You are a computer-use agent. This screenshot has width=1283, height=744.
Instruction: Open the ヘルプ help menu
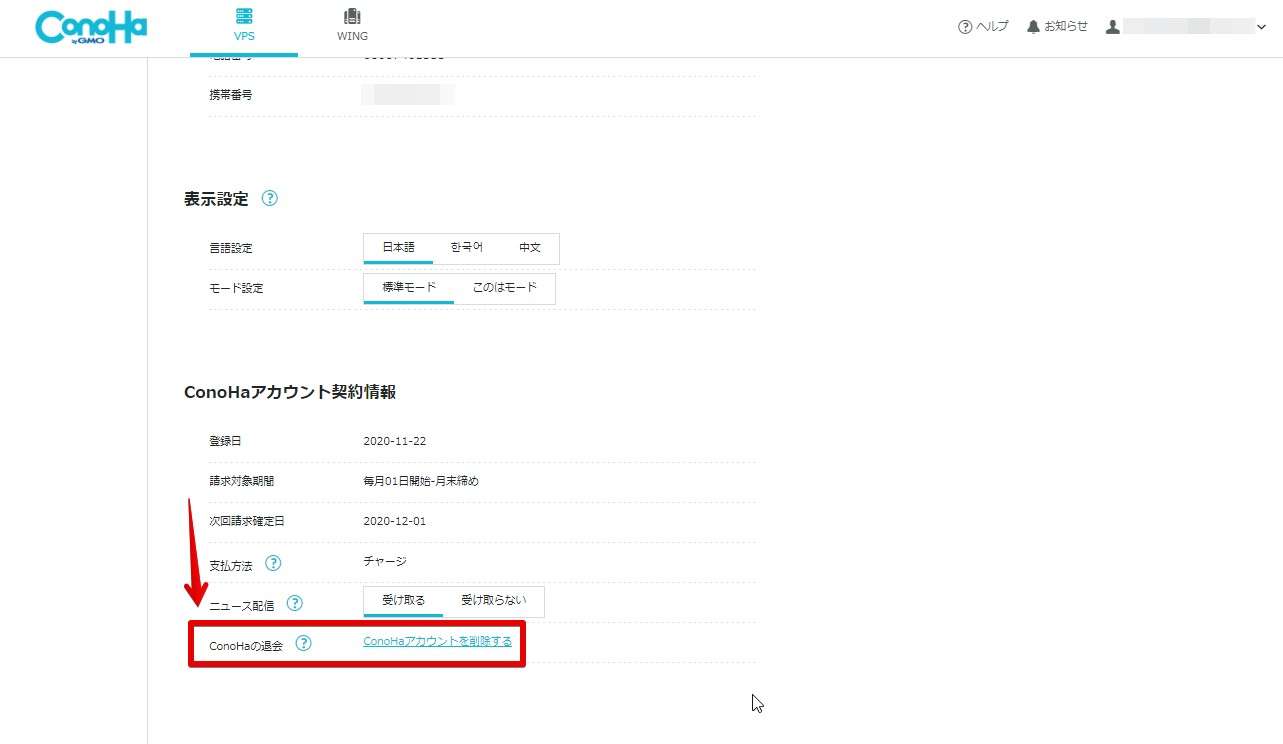(983, 27)
